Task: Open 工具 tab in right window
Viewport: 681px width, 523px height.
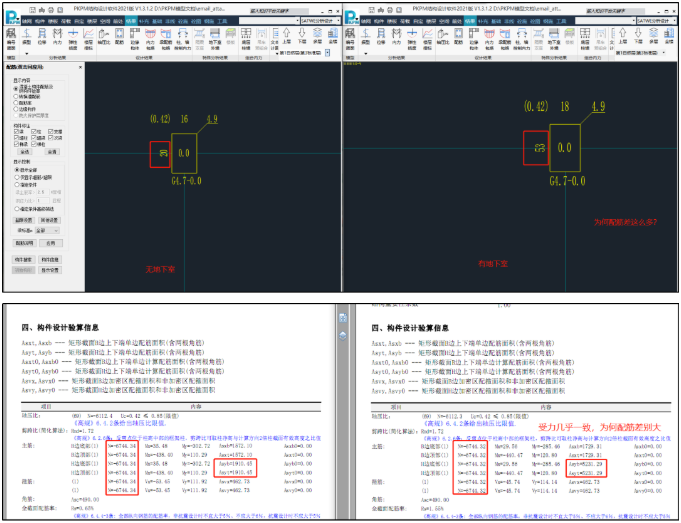Action: click(x=561, y=21)
